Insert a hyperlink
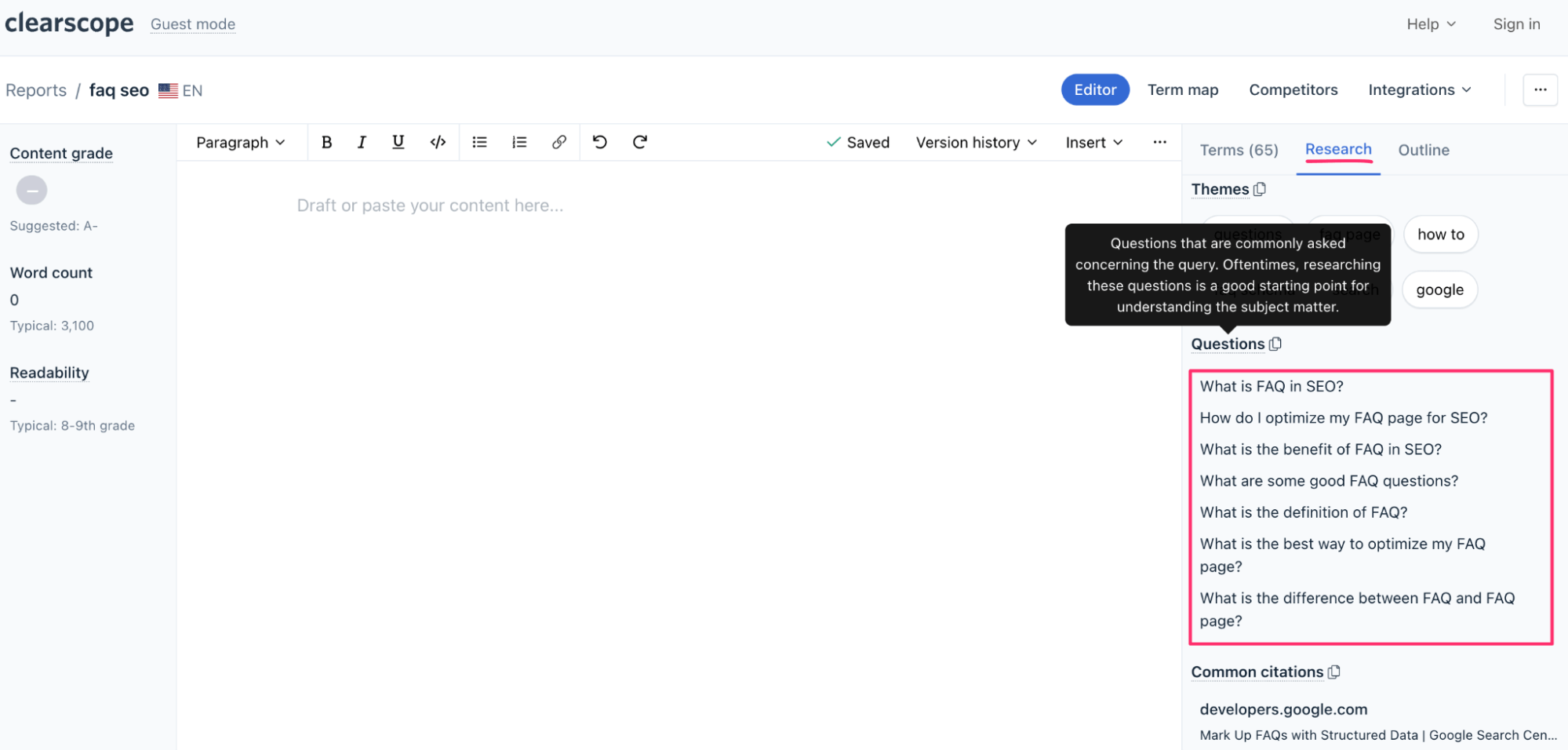This screenshot has height=750, width=1568. pyautogui.click(x=559, y=142)
